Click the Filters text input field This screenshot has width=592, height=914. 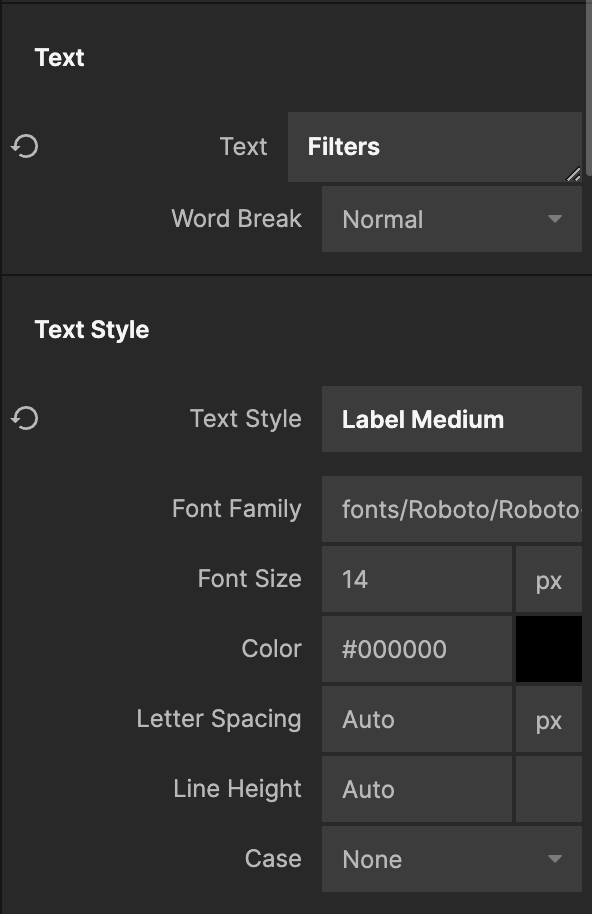click(435, 147)
